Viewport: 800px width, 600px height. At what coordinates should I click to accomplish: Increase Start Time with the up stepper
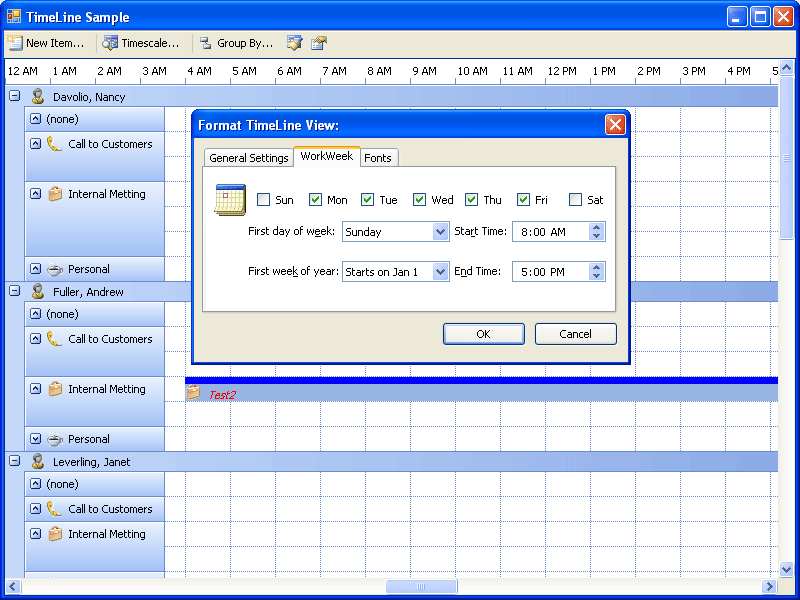[596, 226]
